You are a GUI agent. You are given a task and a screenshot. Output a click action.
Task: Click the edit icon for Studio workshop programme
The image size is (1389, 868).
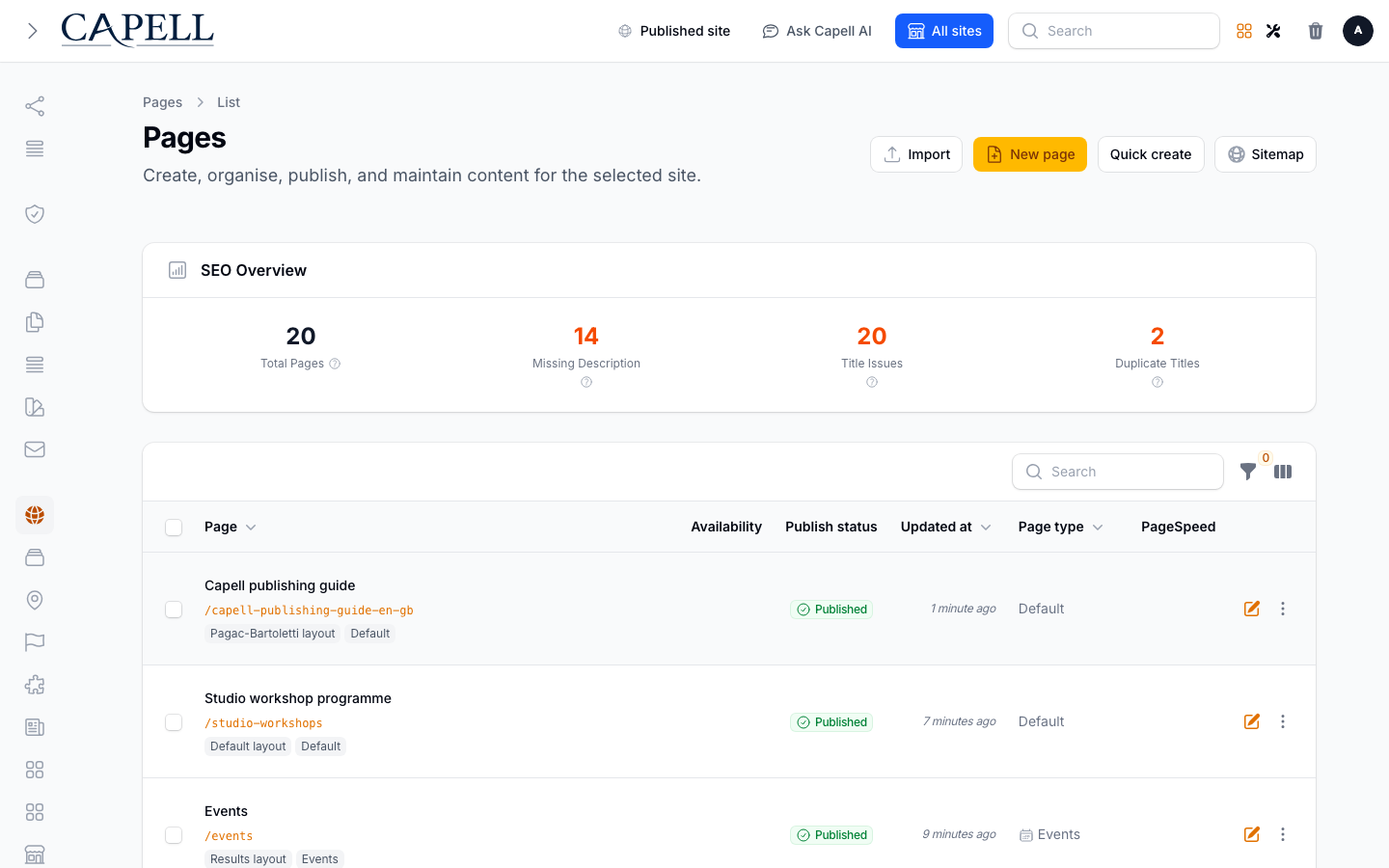coord(1252,721)
